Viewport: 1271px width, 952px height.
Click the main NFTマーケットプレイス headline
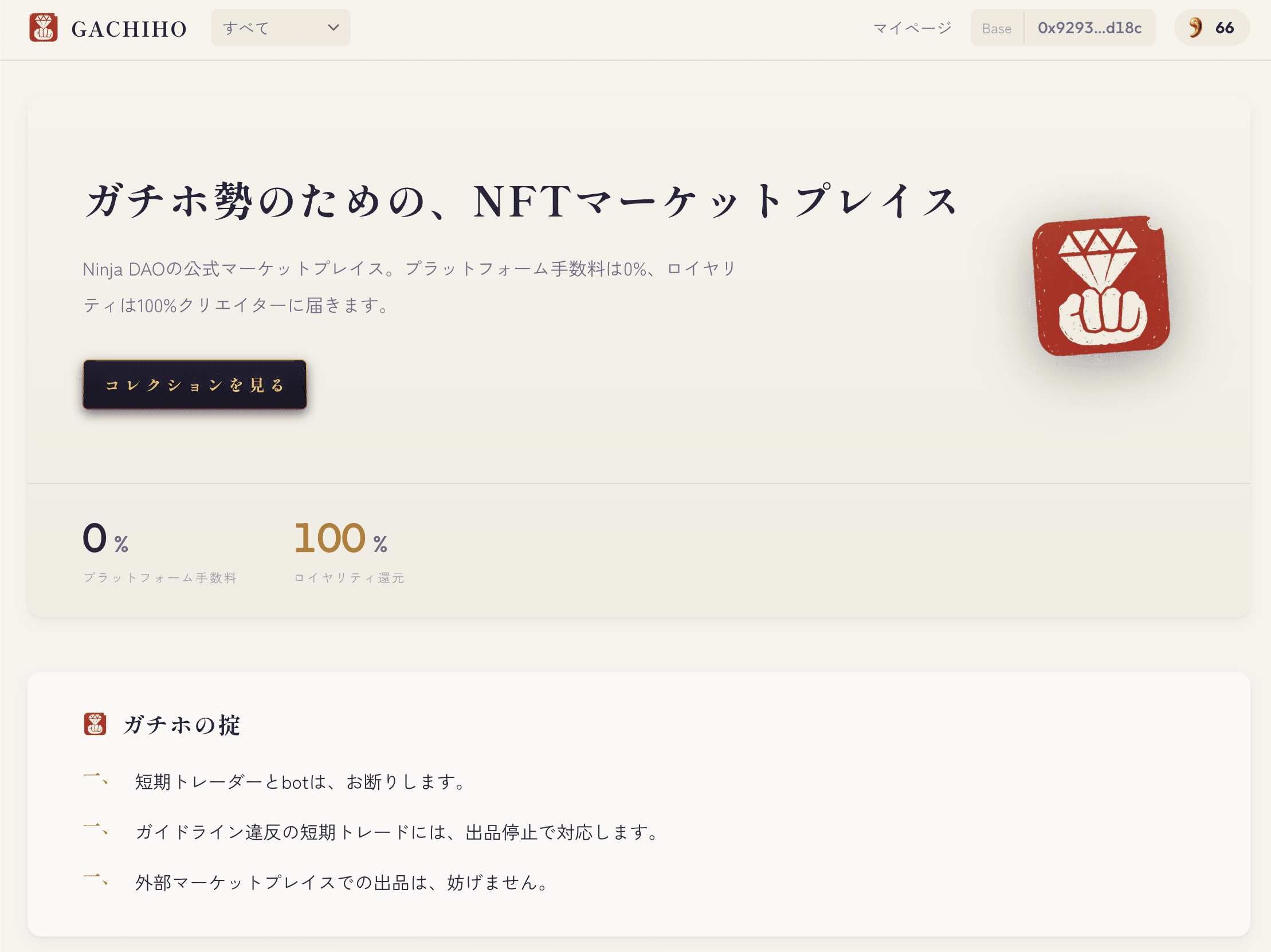521,202
